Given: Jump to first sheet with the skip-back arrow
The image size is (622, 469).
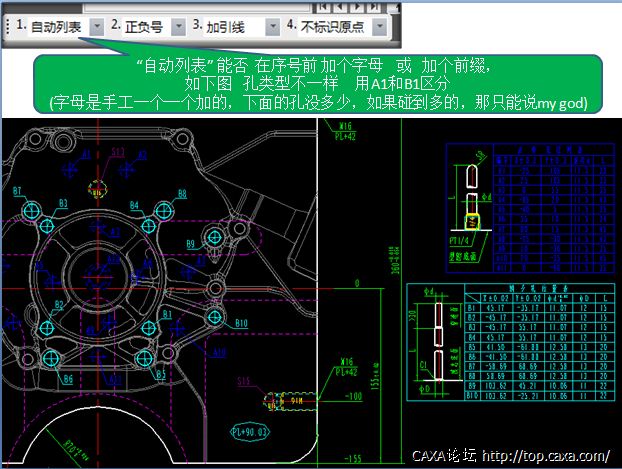Looking at the screenshot, I should coord(323,7).
